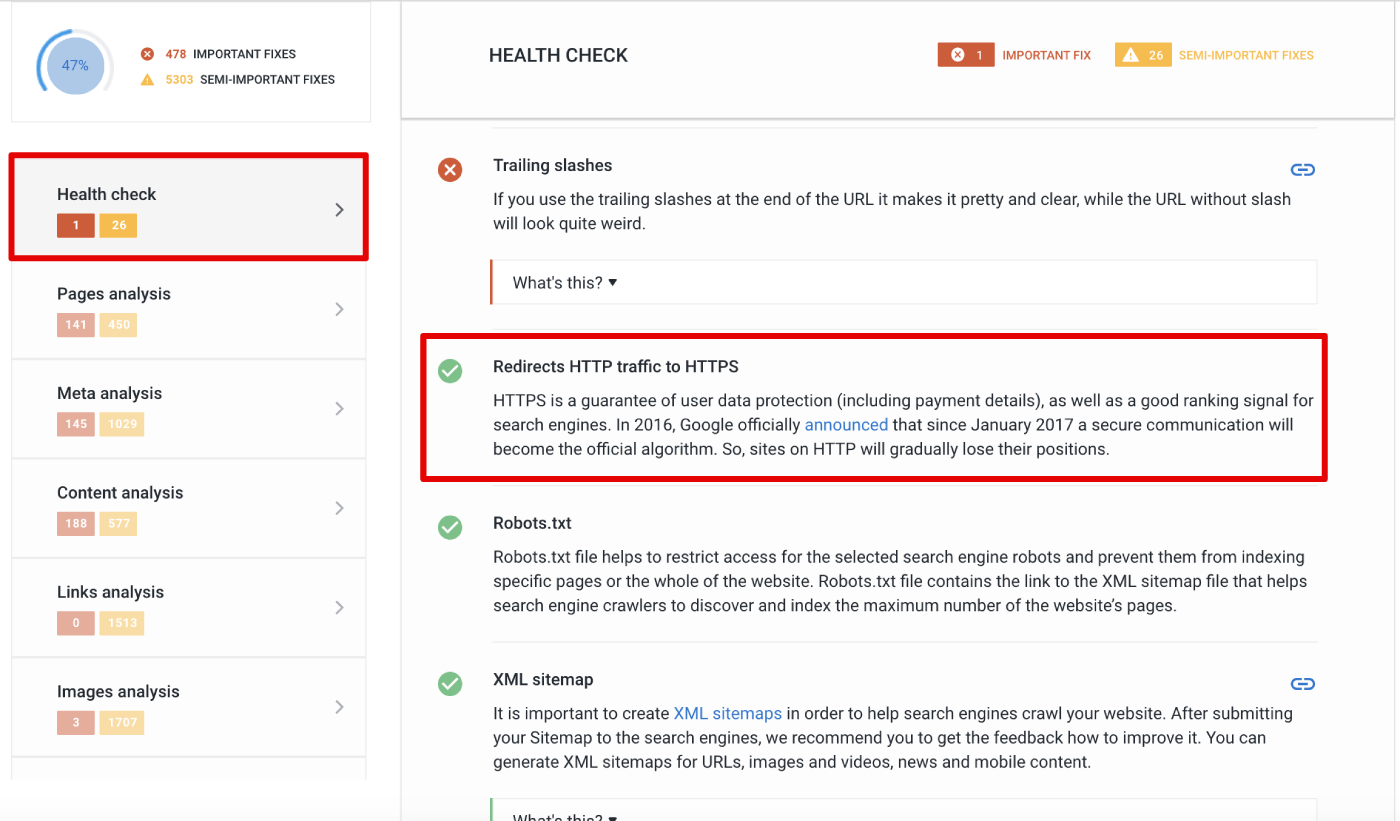Expand the What's this? section under Trailing slashes
This screenshot has height=821, width=1400.
coord(904,282)
